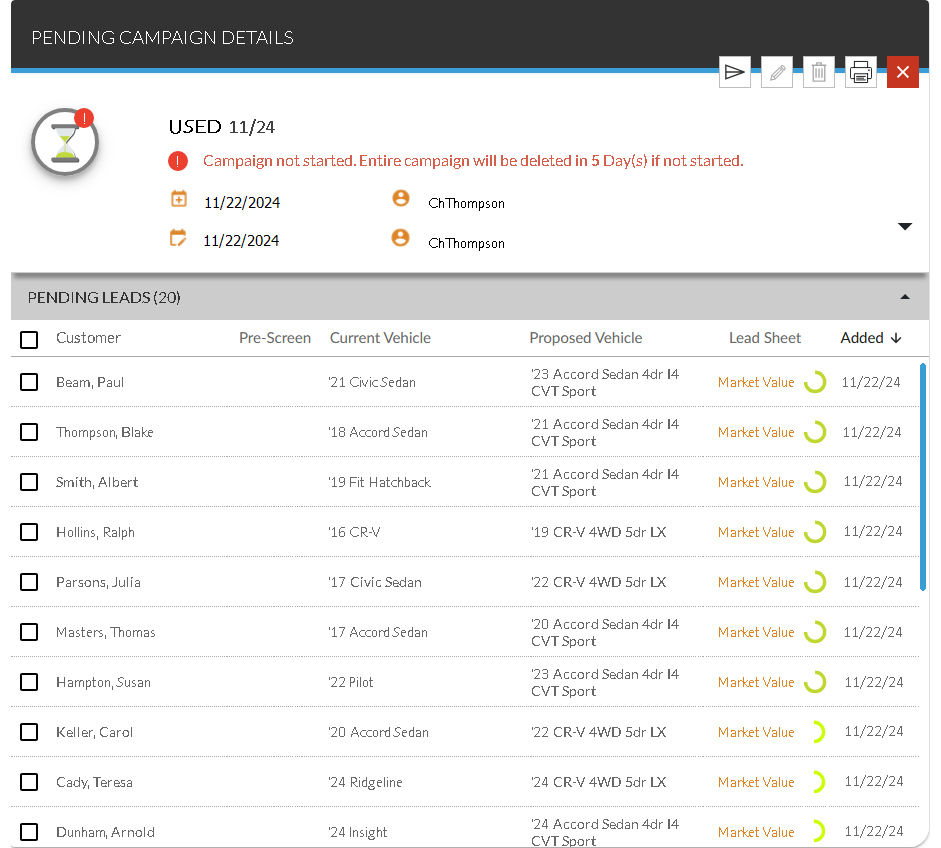Click the send campaign paper-plane icon
941x848 pixels.
(734, 72)
